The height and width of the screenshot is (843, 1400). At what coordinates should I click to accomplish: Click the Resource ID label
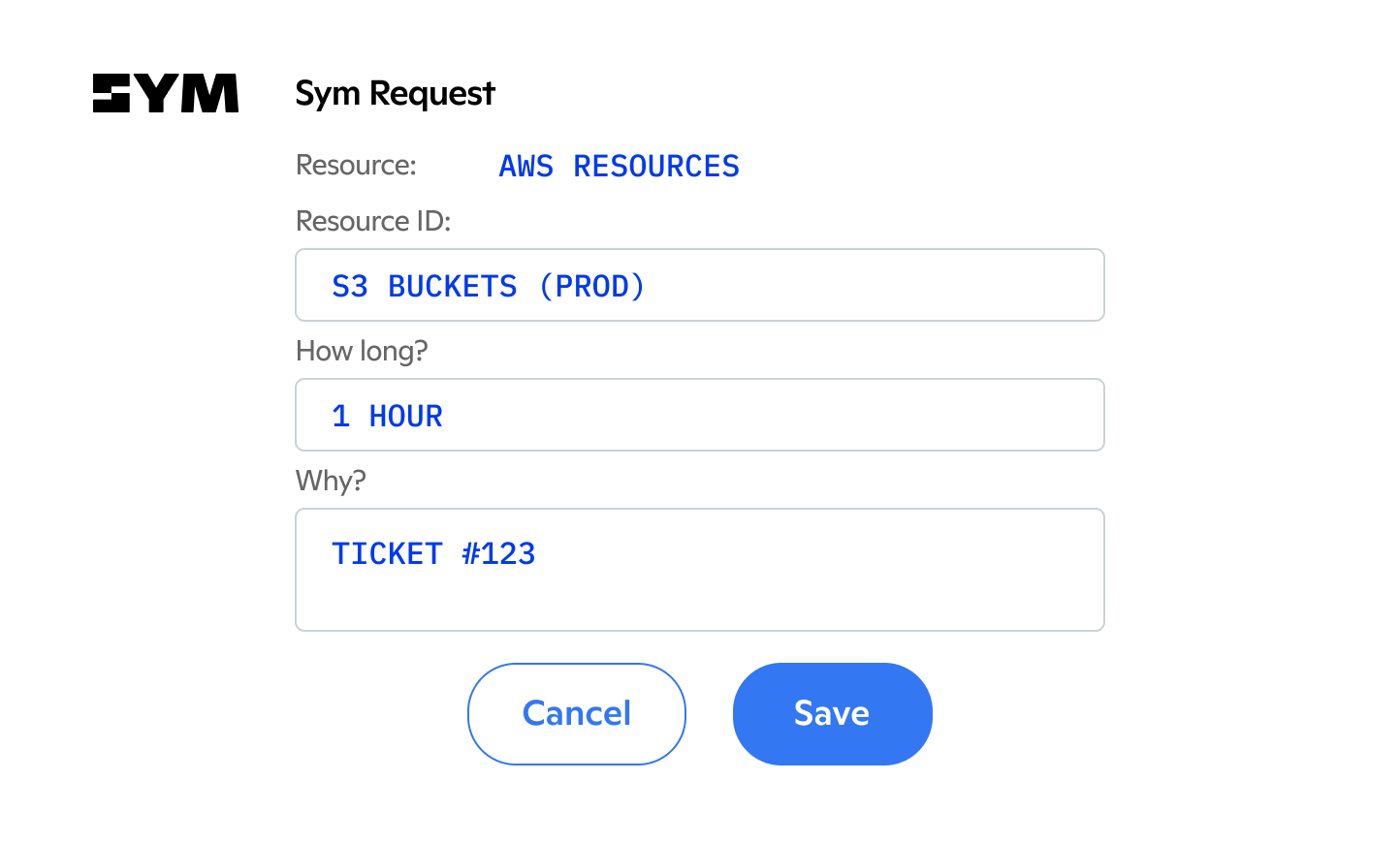point(372,221)
